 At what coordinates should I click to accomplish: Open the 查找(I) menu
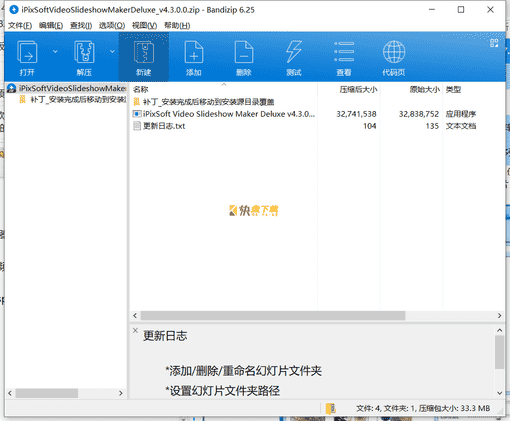(81, 25)
